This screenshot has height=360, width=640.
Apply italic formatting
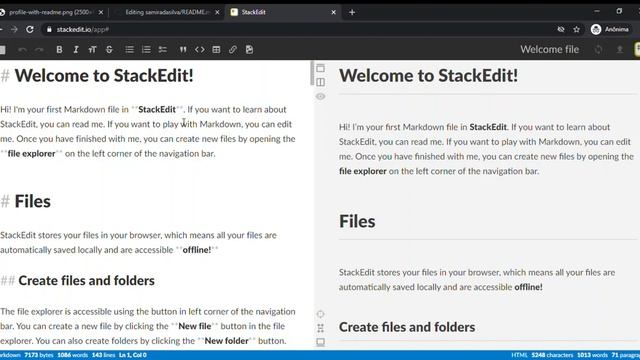[x=76, y=50]
